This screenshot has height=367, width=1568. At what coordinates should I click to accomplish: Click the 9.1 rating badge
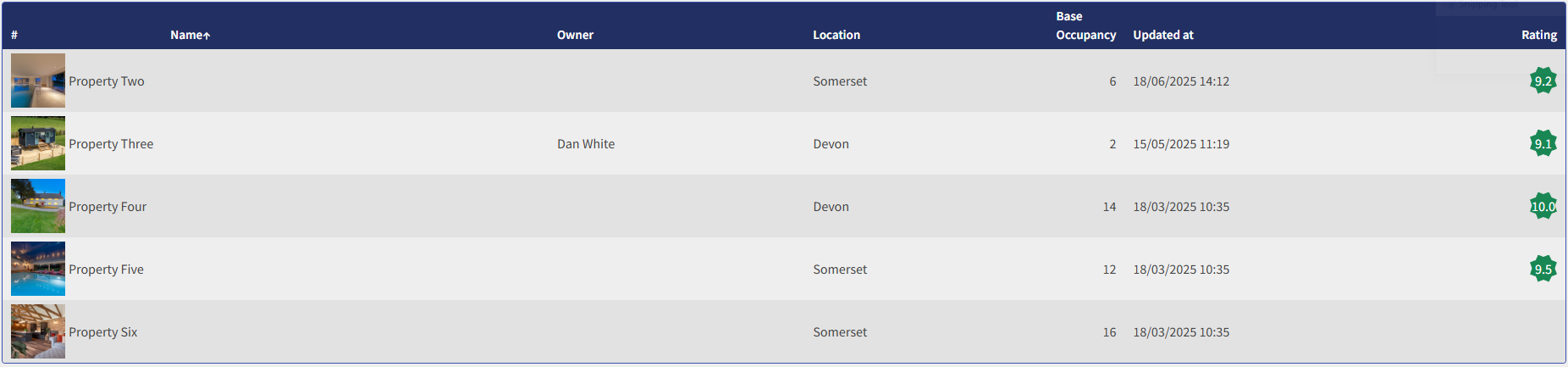pos(1543,144)
